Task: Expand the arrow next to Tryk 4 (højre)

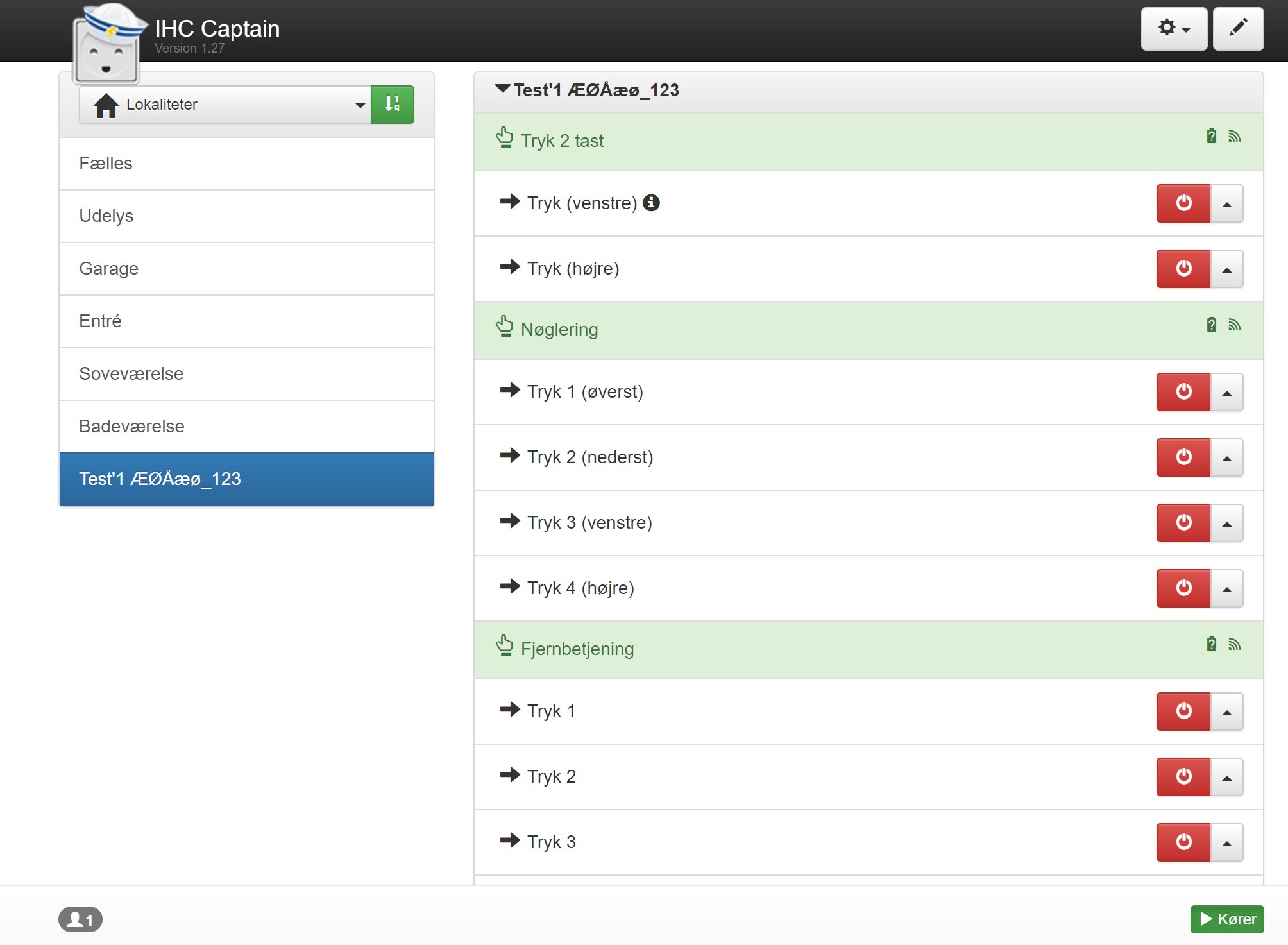Action: tap(1226, 588)
